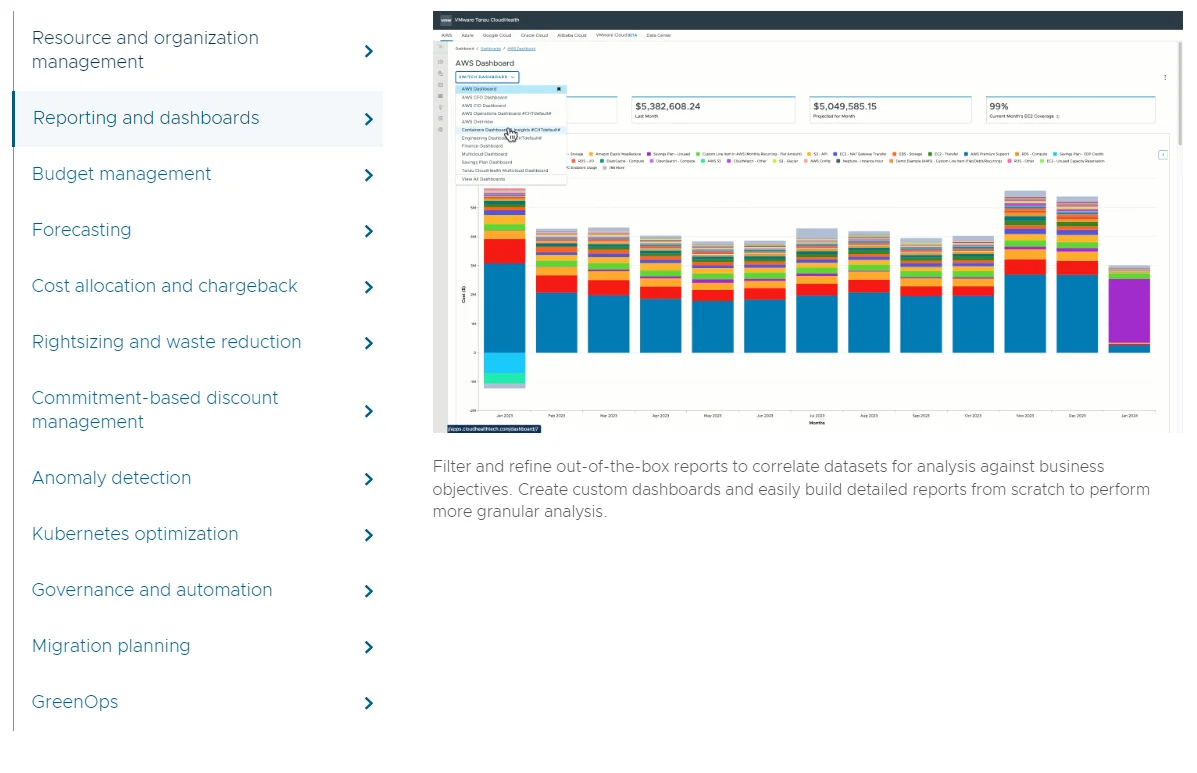Image resolution: width=1197 pixels, height=773 pixels.
Task: Choose the GreenOps menu item
Action: 198,702
